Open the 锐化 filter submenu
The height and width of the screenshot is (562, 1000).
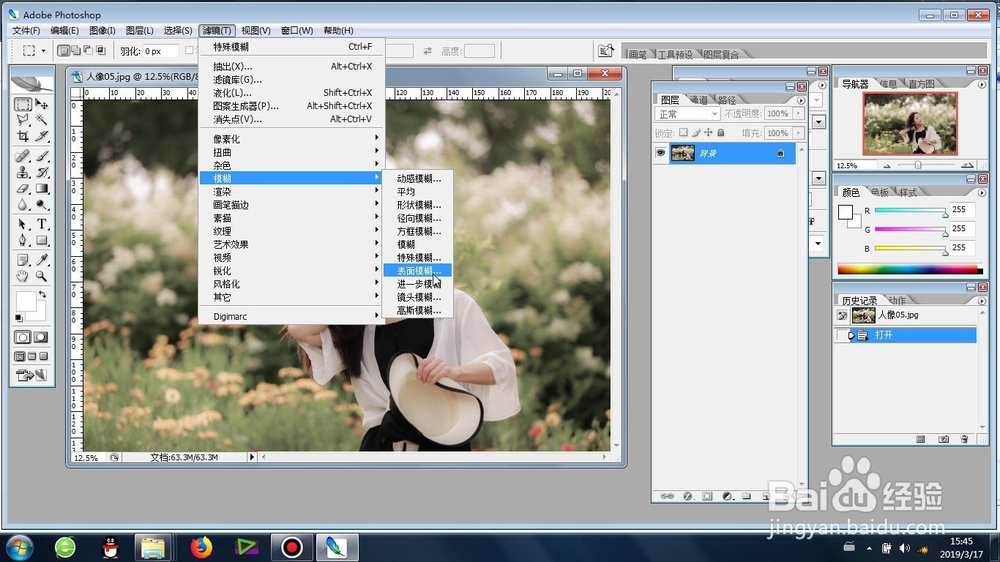coord(291,270)
